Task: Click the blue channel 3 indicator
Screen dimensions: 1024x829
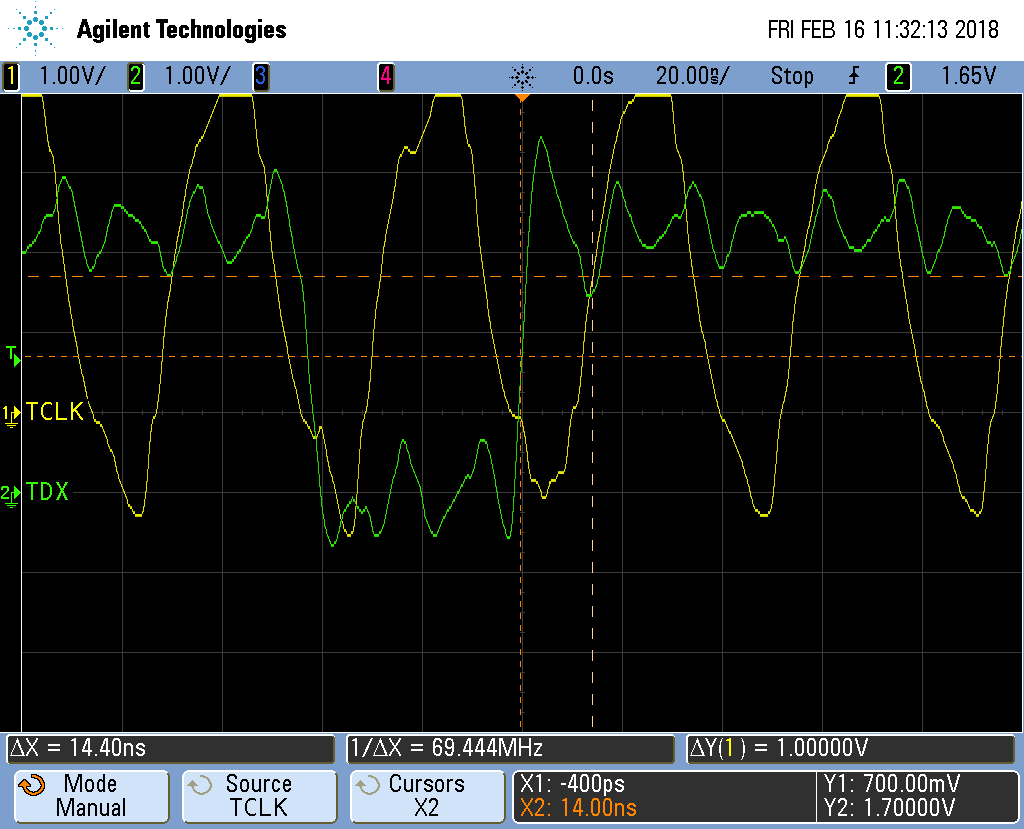Action: coord(260,76)
